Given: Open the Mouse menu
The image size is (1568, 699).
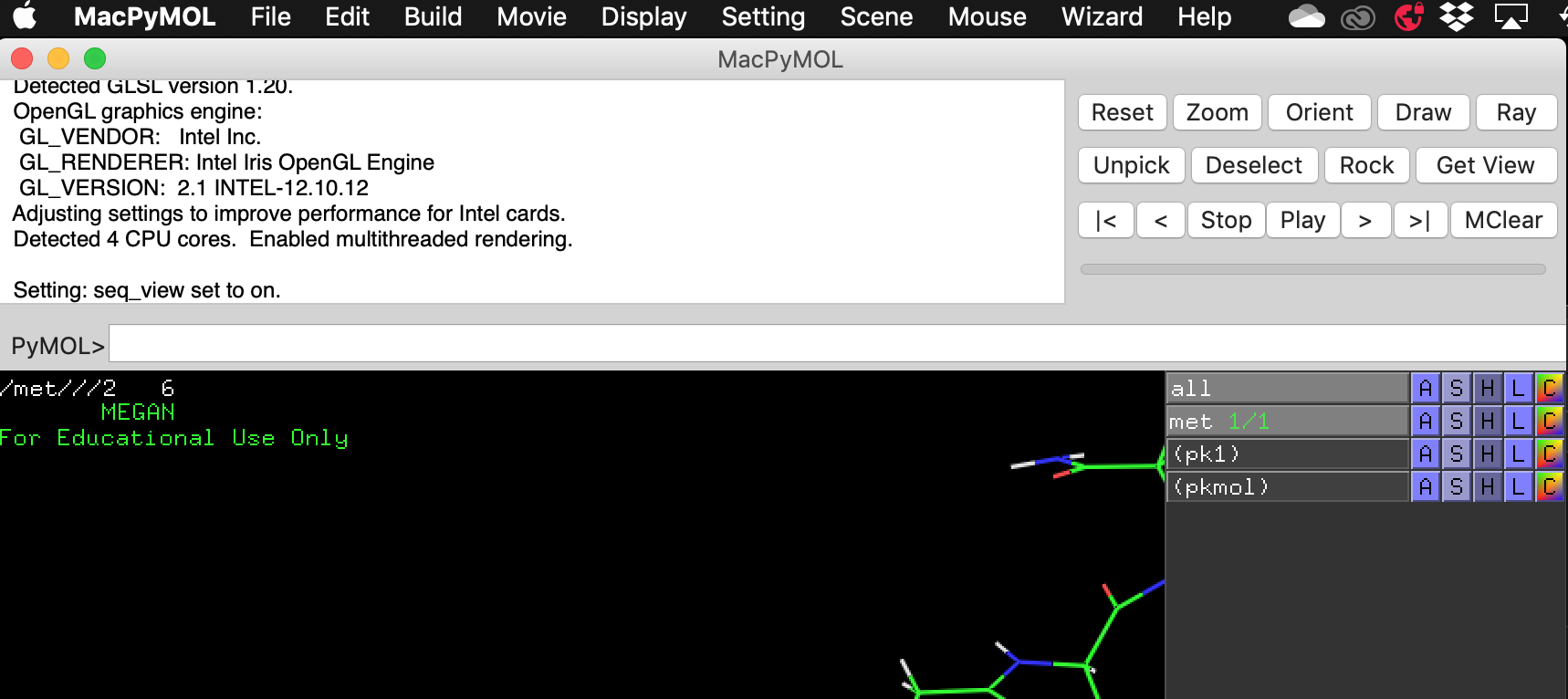Looking at the screenshot, I should pyautogui.click(x=988, y=16).
